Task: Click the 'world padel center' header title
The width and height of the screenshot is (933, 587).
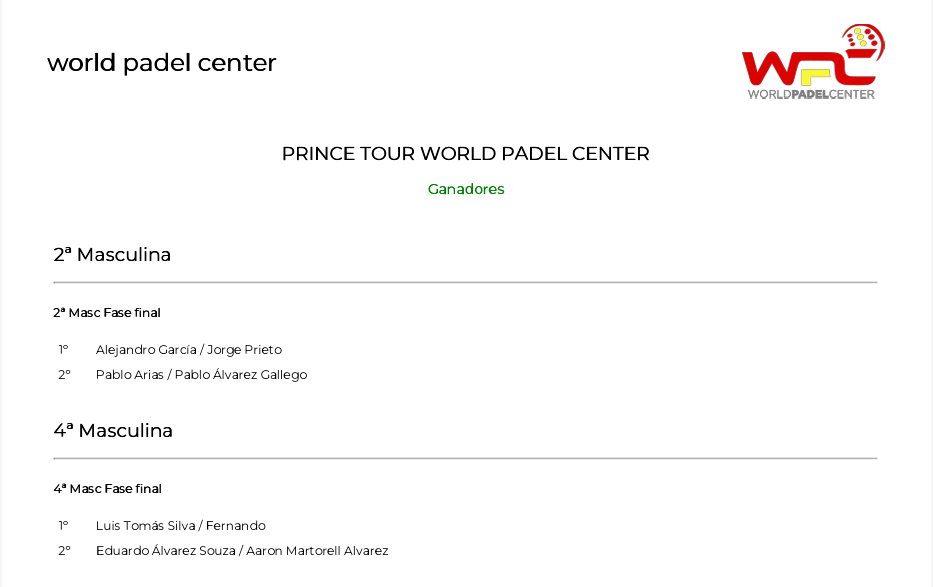Action: pos(162,62)
